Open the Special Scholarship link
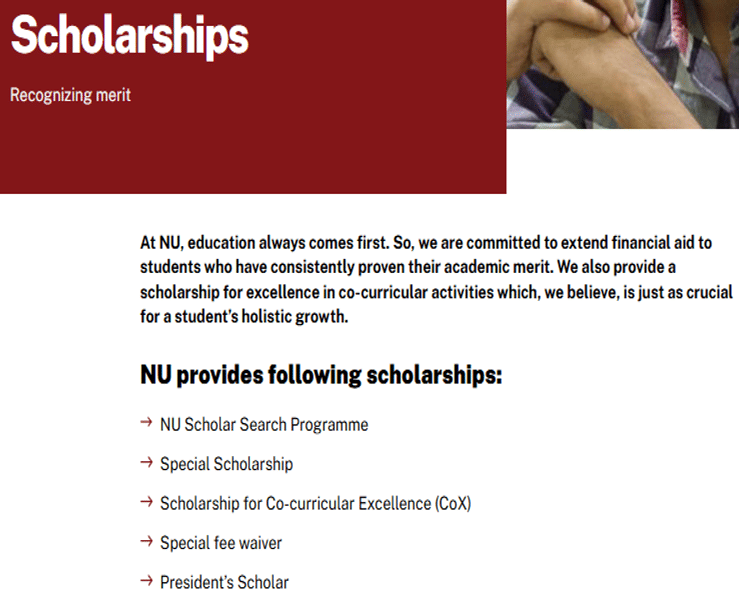The width and height of the screenshot is (739, 602). 226,464
